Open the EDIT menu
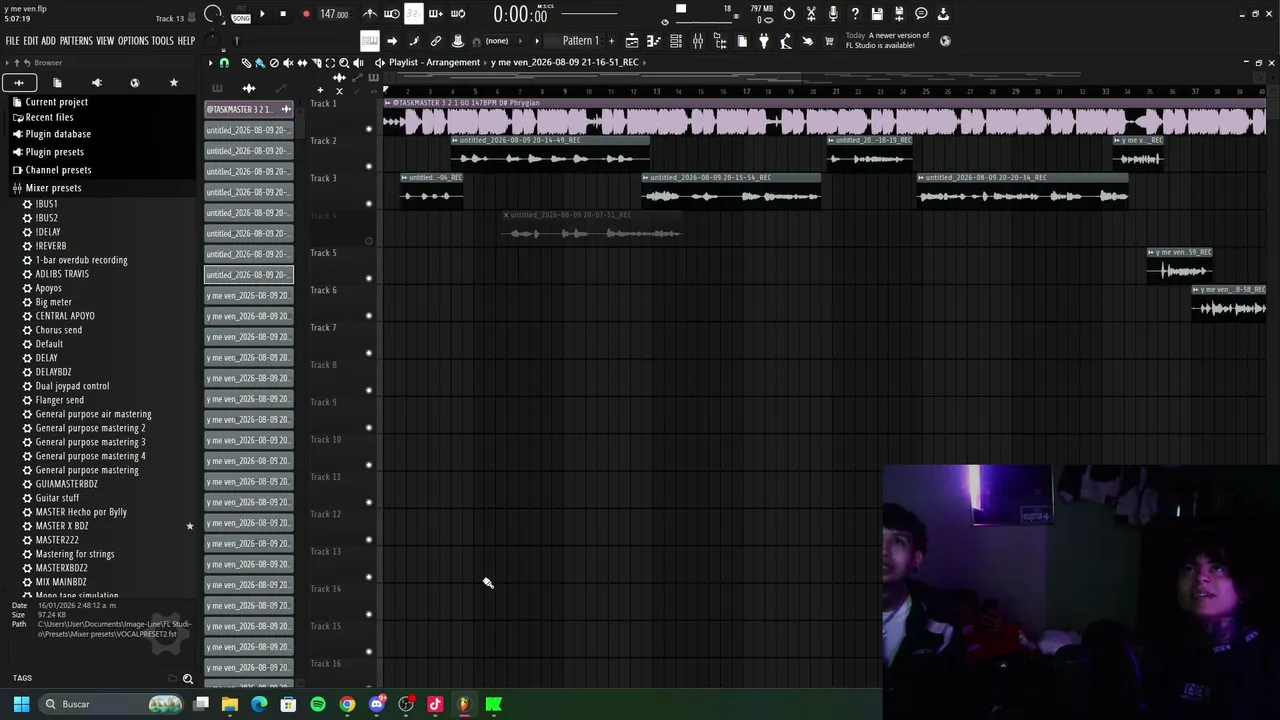The width and height of the screenshot is (1280, 720). pyautogui.click(x=31, y=41)
